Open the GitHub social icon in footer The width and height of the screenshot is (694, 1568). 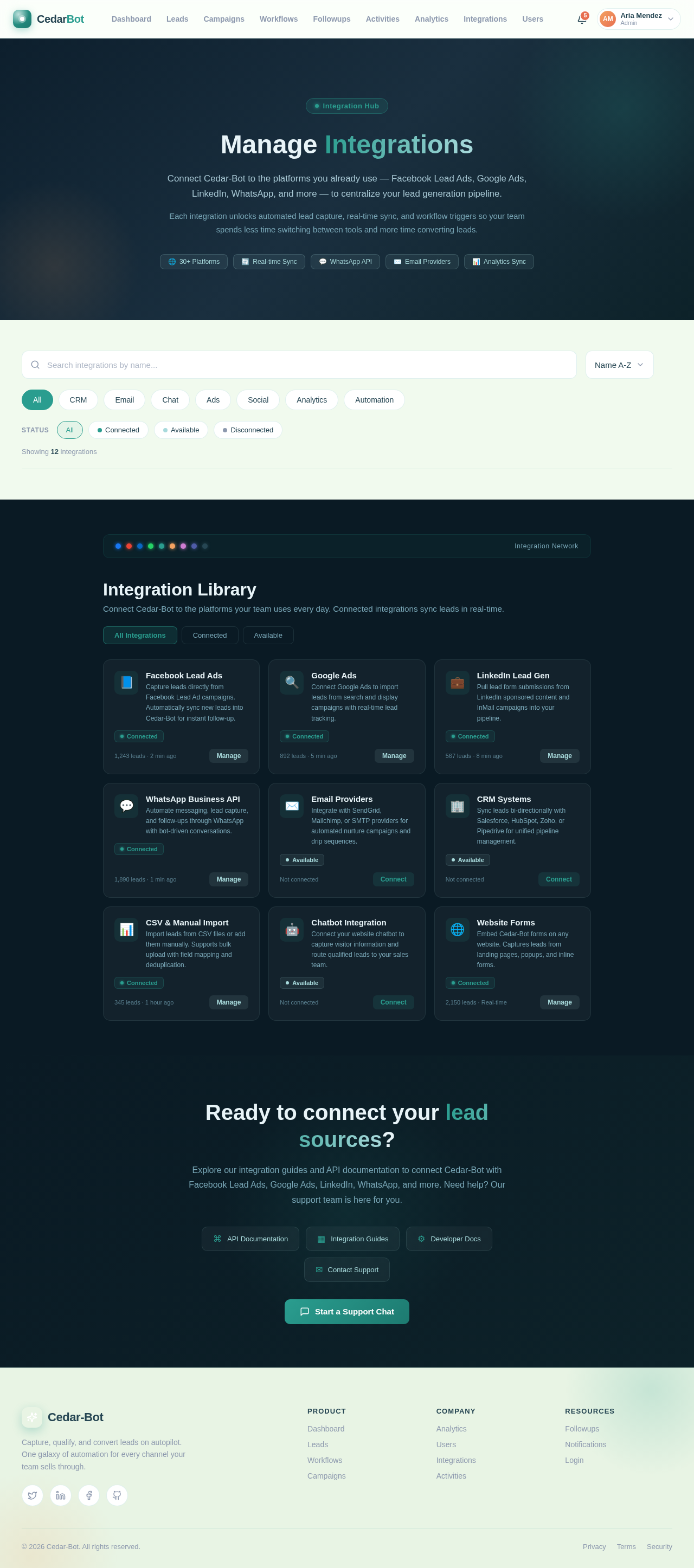pyautogui.click(x=117, y=1495)
